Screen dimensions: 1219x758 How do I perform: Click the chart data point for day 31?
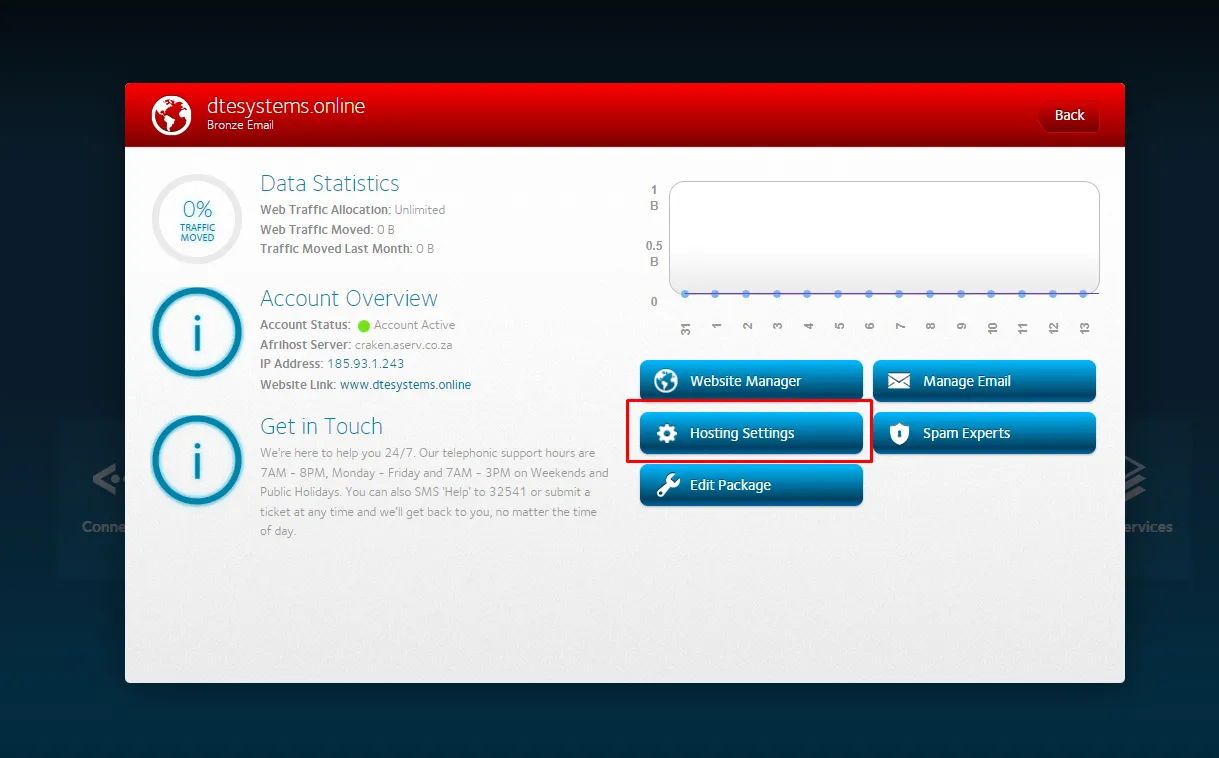[x=685, y=293]
